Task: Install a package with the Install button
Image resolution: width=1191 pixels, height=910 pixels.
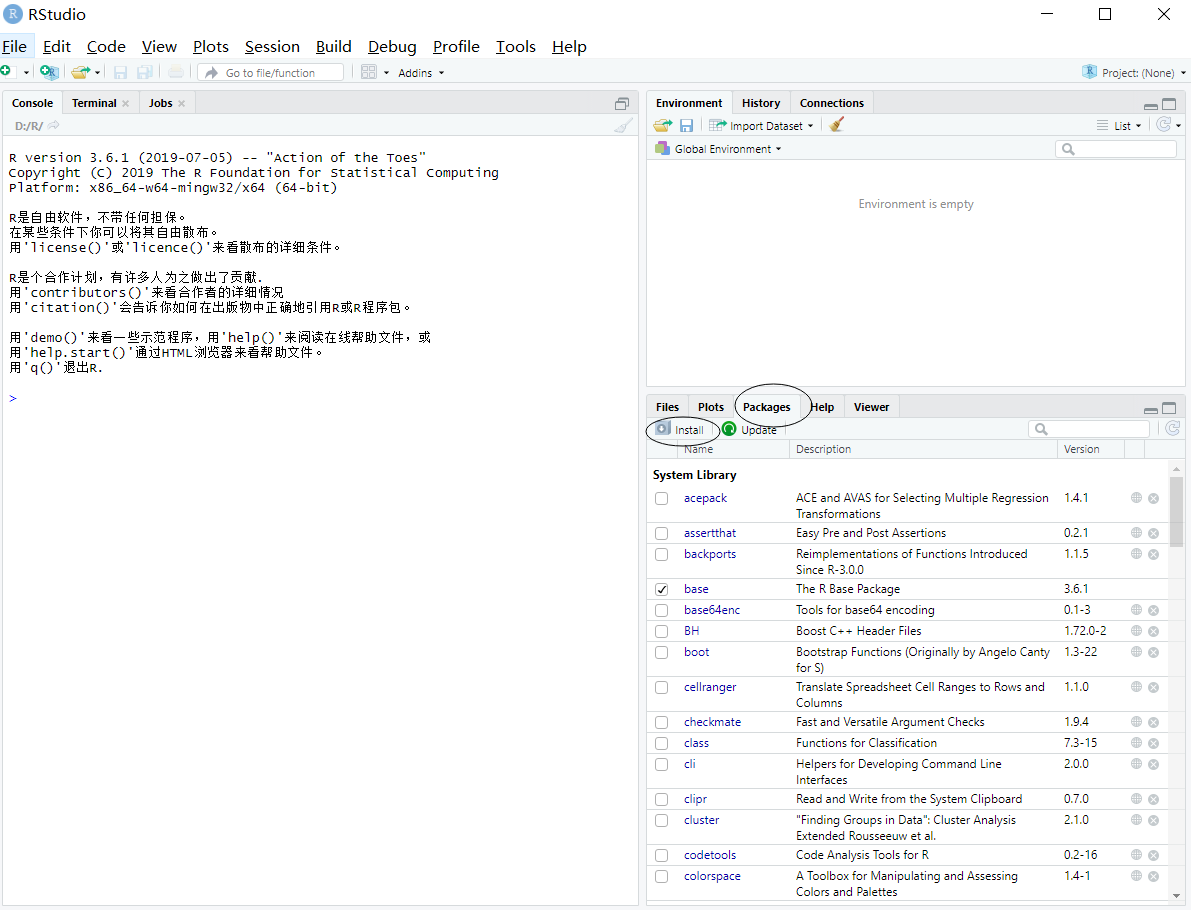Action: [x=681, y=429]
